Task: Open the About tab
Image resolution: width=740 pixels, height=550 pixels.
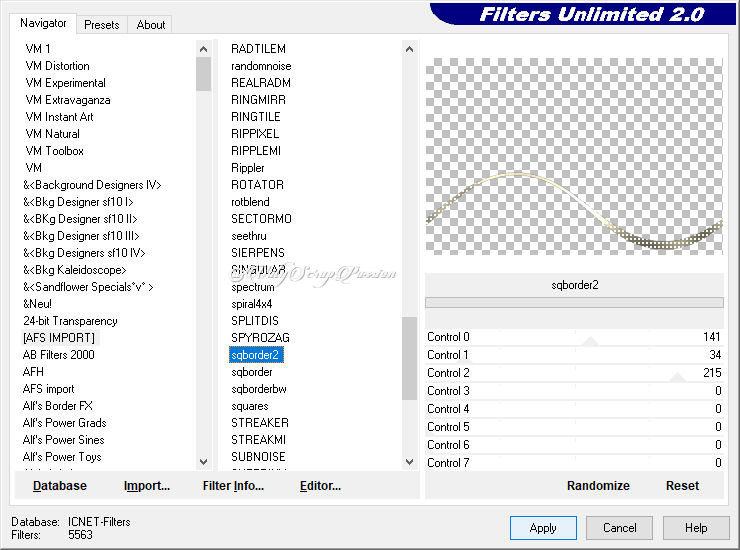Action: (x=151, y=25)
